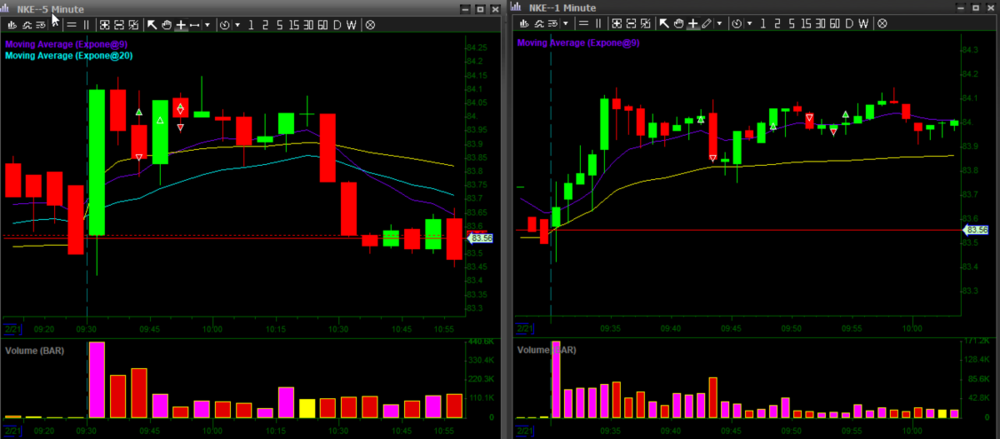Switch the 5 Minute chart to Daily (D) interval

click(x=337, y=24)
